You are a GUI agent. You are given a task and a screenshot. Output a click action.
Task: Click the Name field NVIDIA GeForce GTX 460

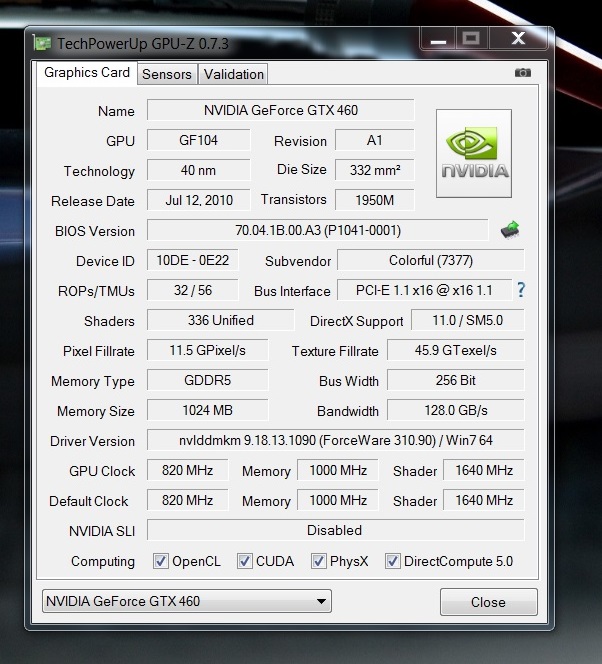[x=281, y=110]
